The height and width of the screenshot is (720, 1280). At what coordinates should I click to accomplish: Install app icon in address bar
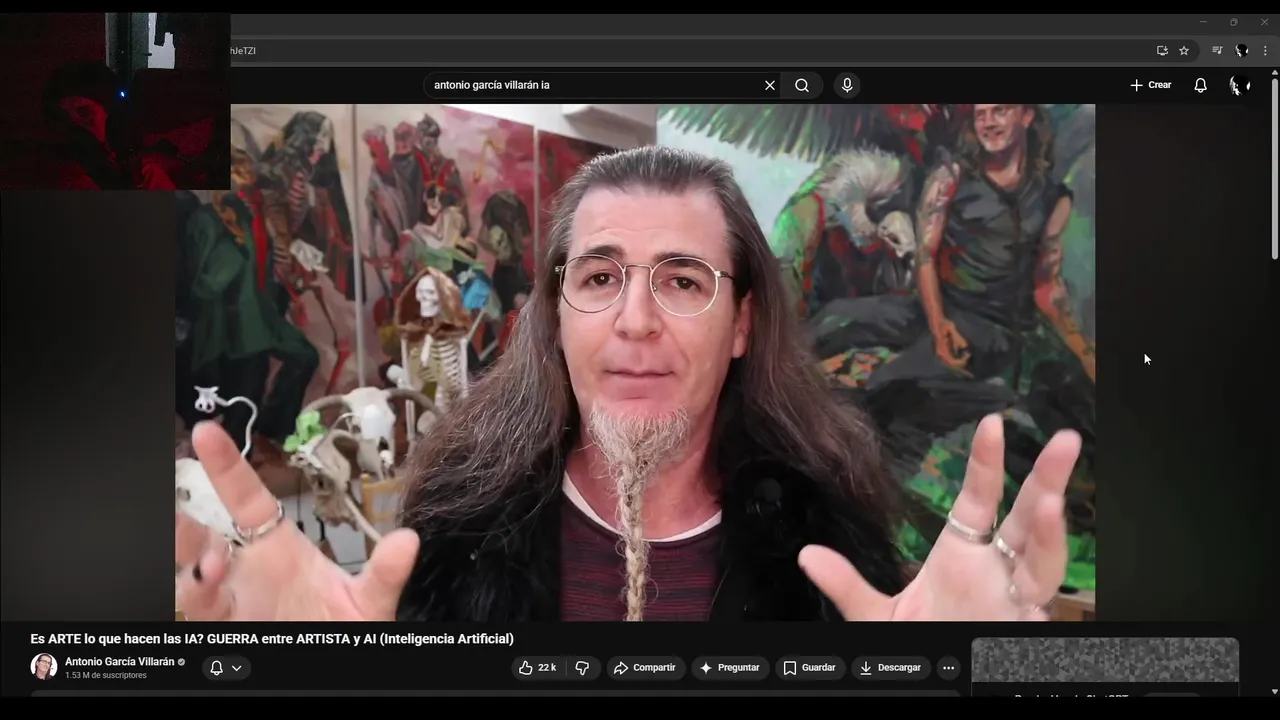point(1162,50)
